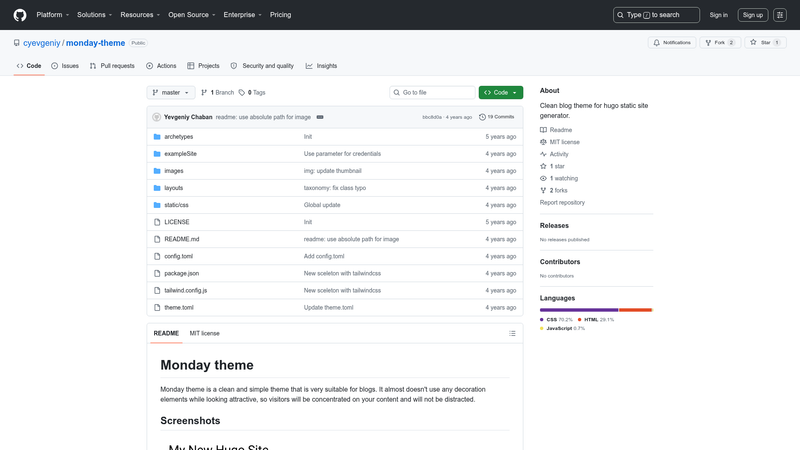Open the JavaScript 0.7% language link

click(x=563, y=329)
